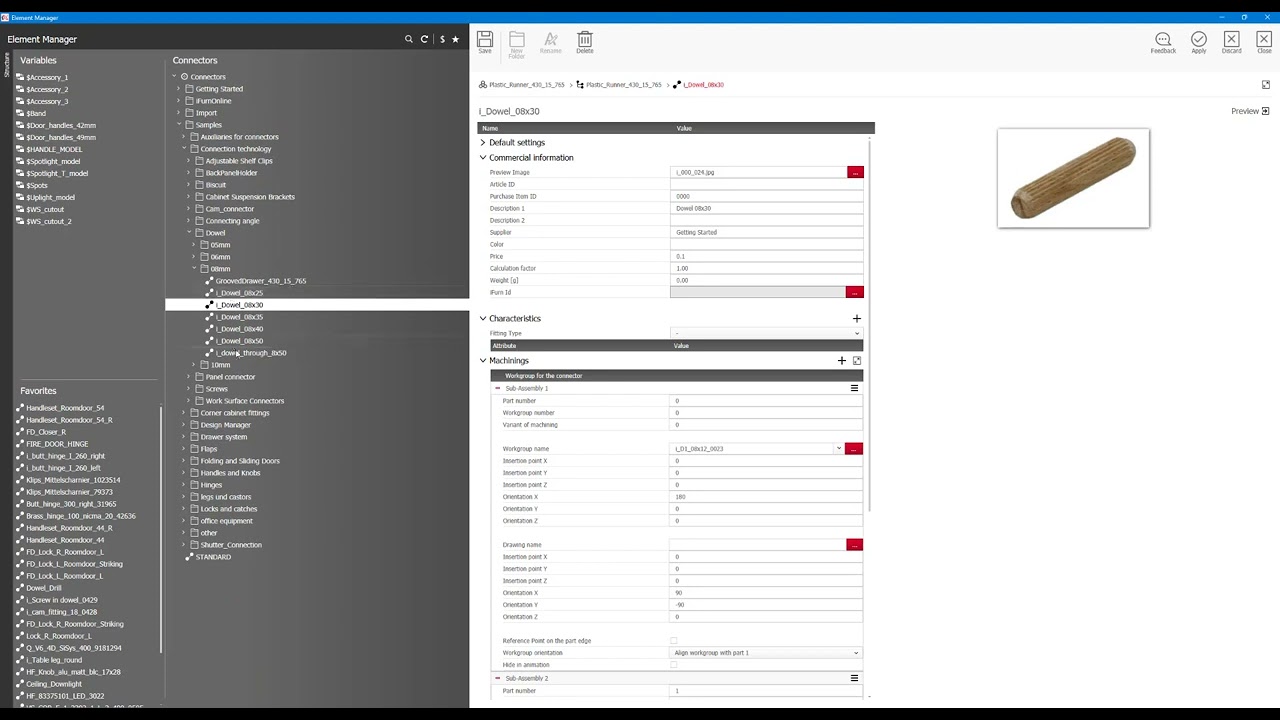The height and width of the screenshot is (720, 1280).
Task: Select I_Dowel_08x40 connector
Action: click(x=240, y=329)
